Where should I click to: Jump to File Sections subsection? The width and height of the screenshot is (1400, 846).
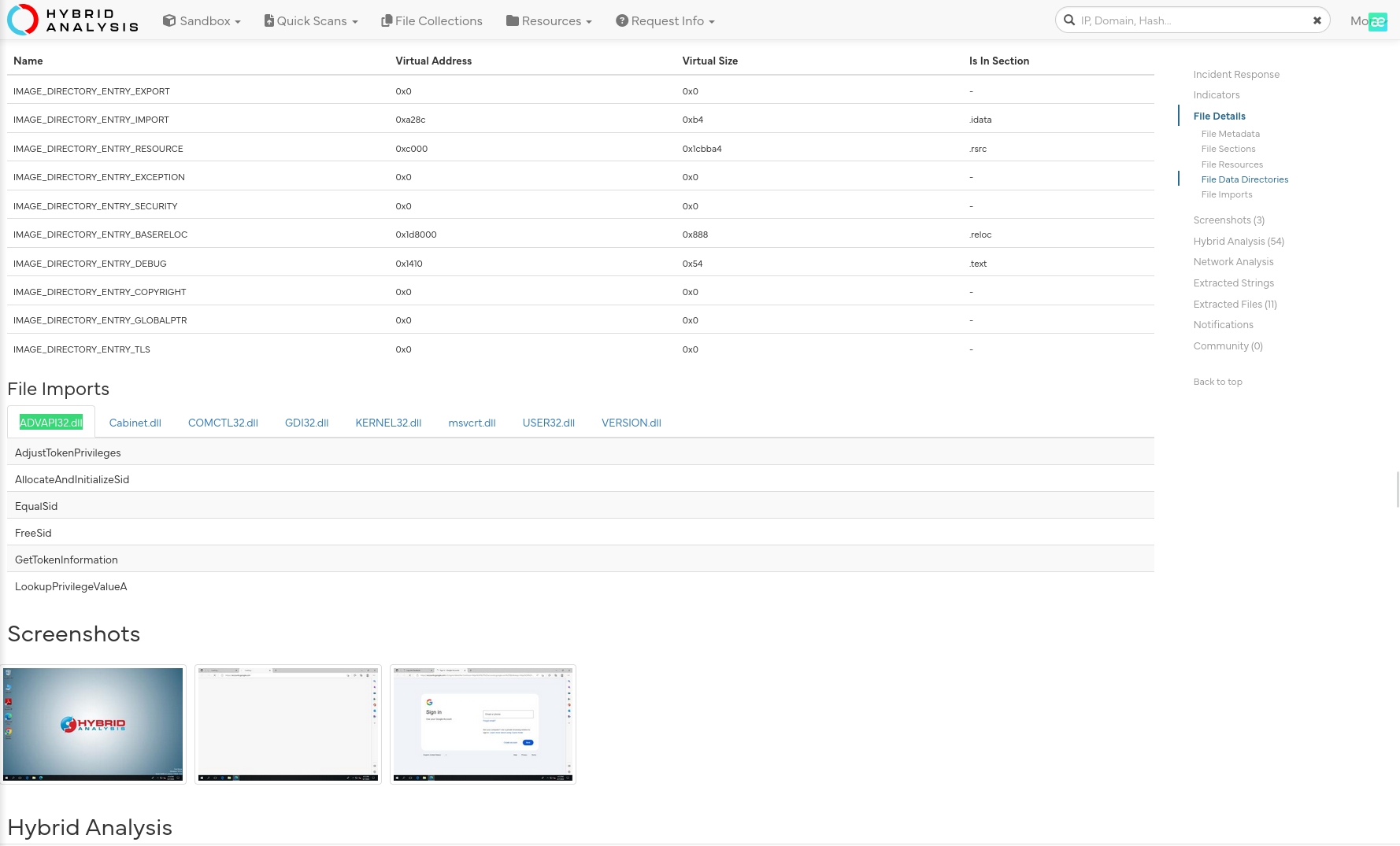(1228, 149)
